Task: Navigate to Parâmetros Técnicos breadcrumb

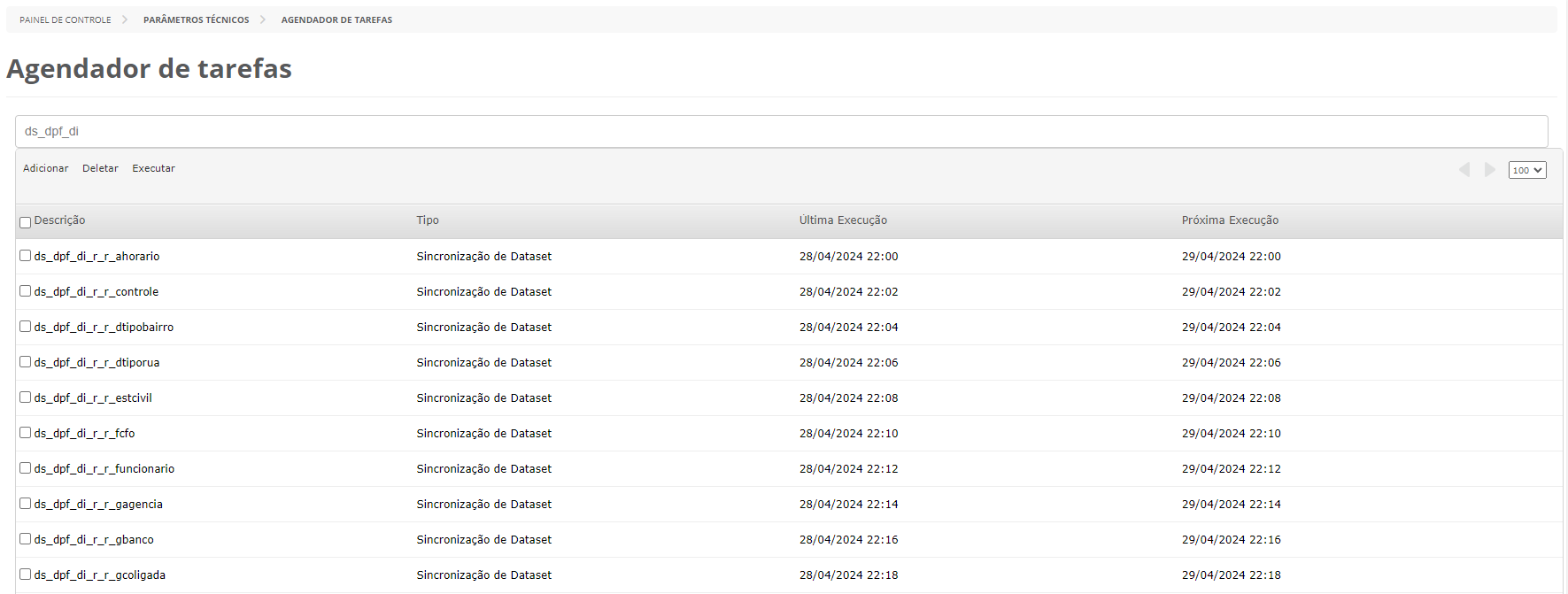Action: [x=197, y=19]
